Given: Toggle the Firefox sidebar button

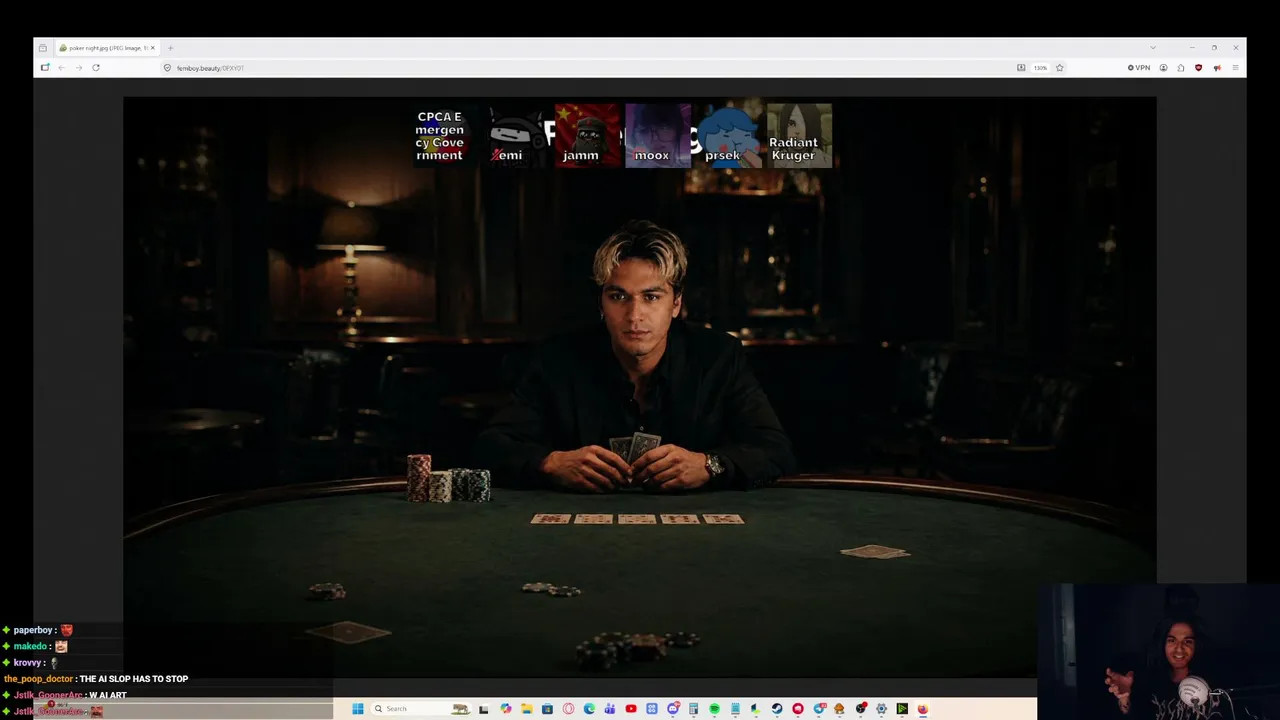Looking at the screenshot, I should click(44, 68).
